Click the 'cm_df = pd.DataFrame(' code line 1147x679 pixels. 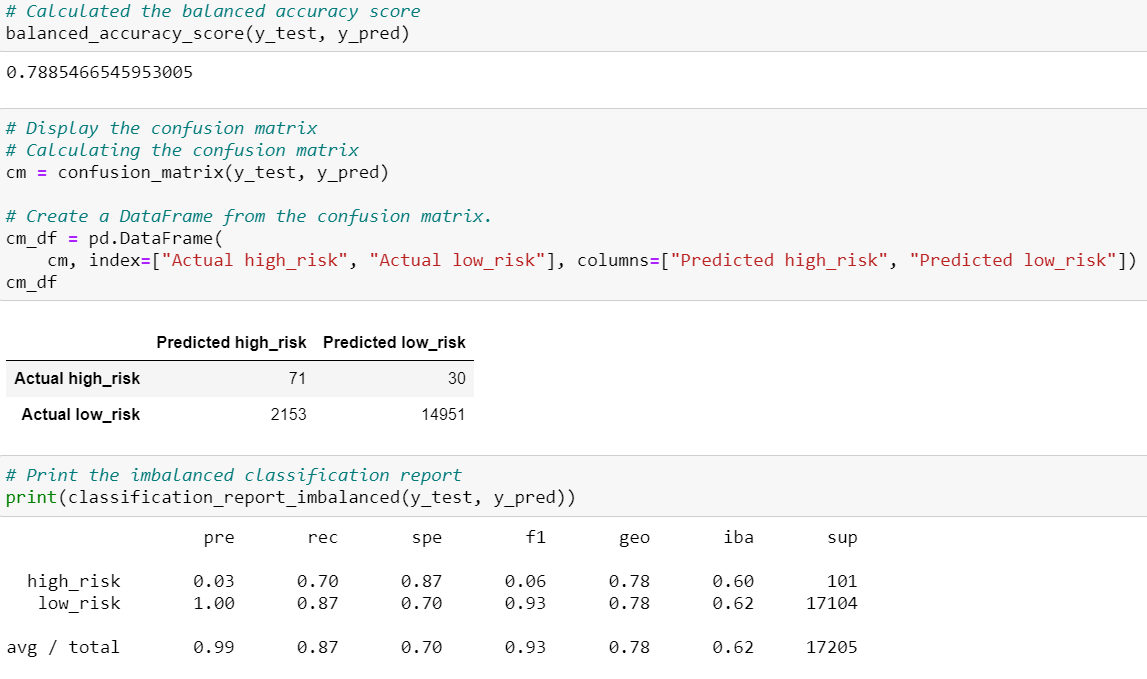(114, 239)
